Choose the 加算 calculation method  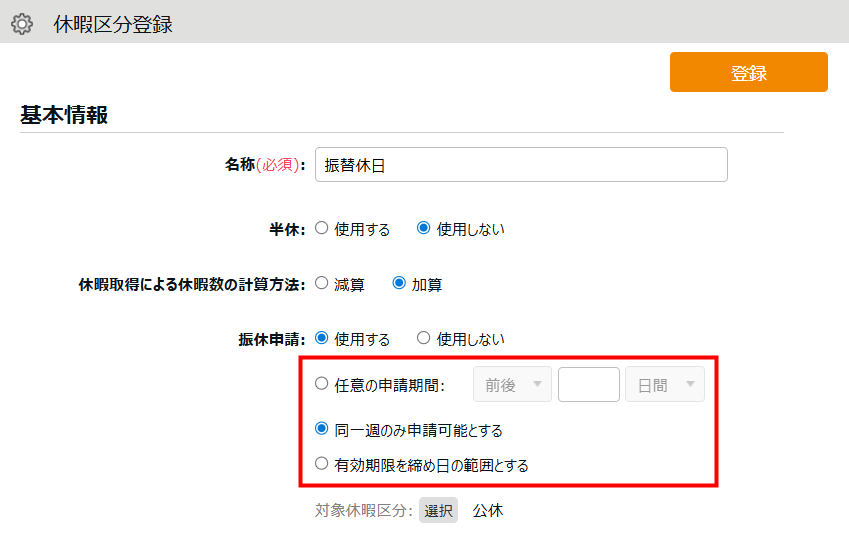click(399, 283)
